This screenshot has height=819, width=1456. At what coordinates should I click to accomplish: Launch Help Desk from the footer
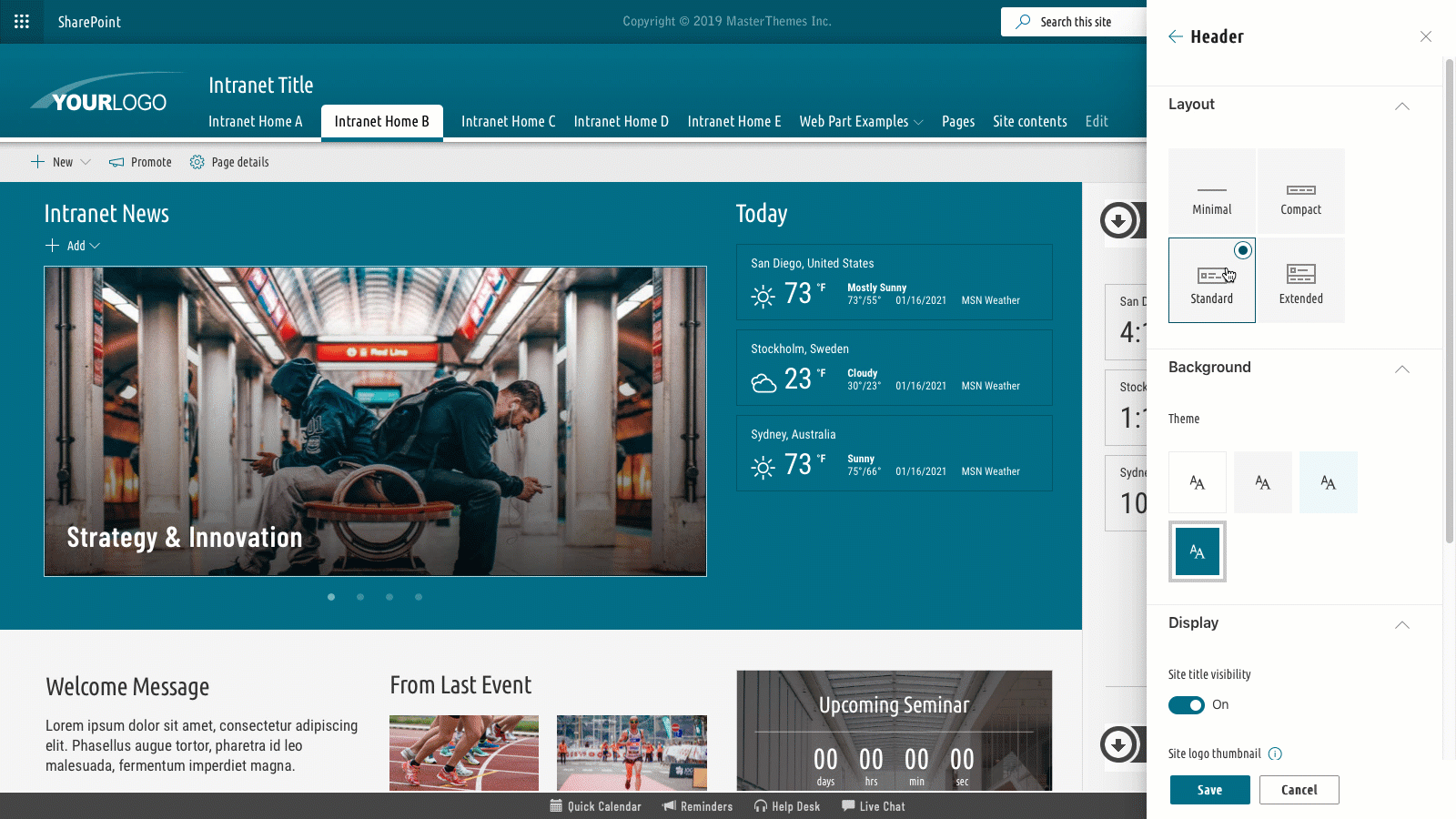pyautogui.click(x=786, y=806)
